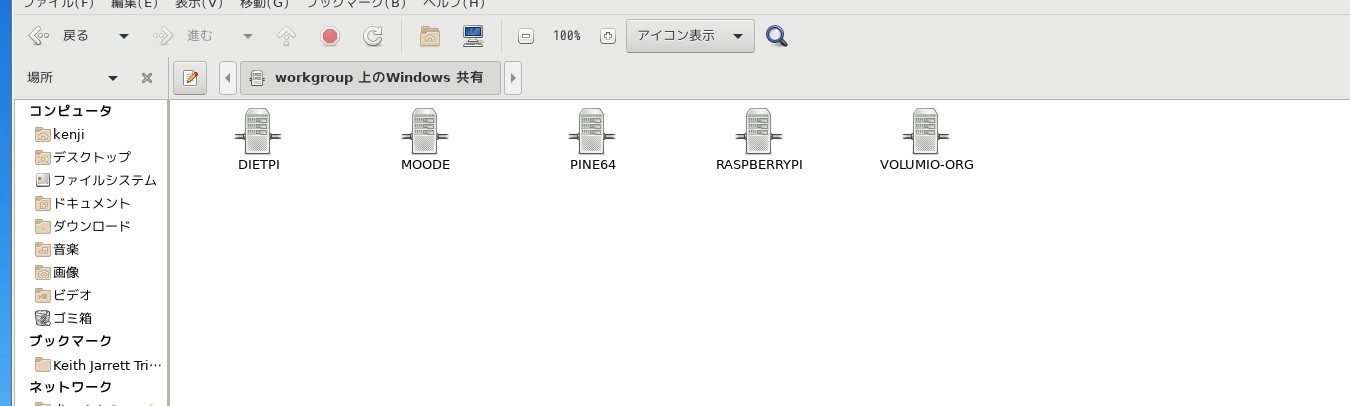Click the zoom in plus icon
The width and height of the screenshot is (1350, 406).
(x=607, y=37)
